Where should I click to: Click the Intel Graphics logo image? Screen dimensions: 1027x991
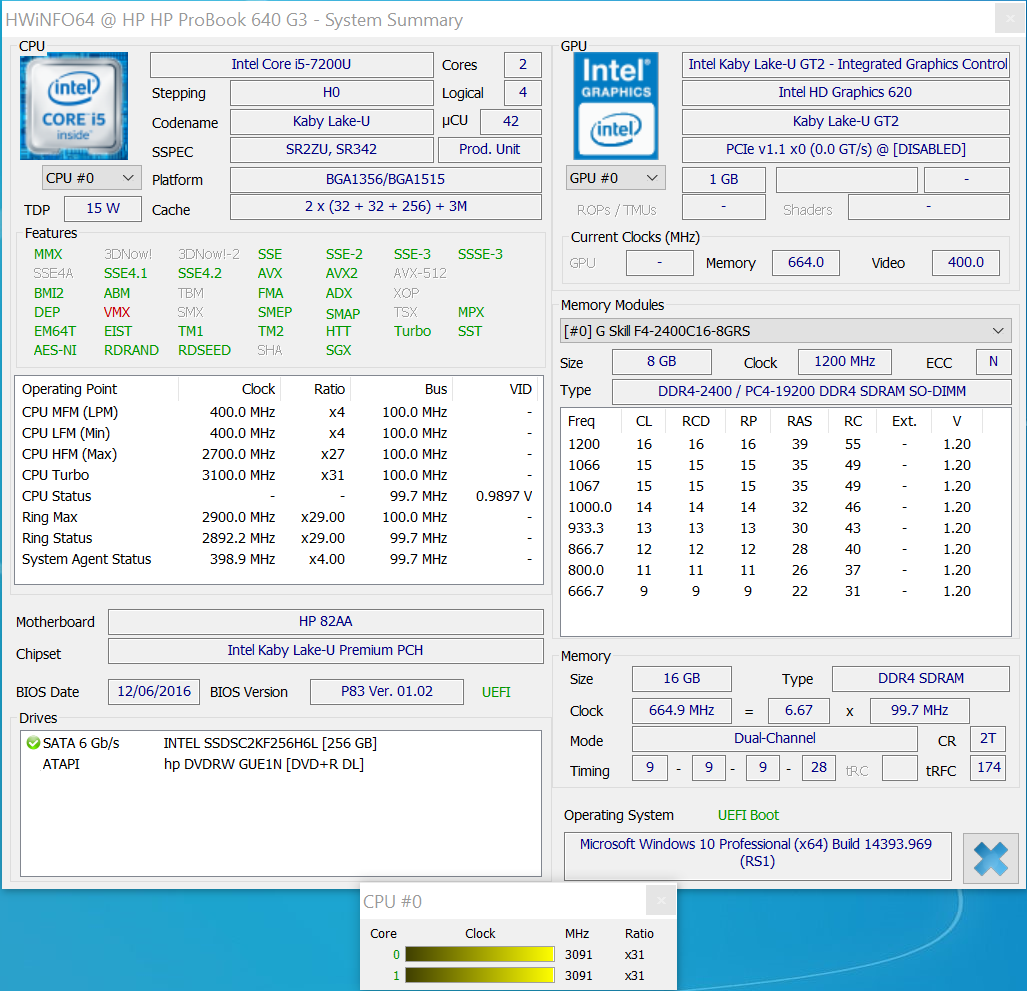point(615,106)
